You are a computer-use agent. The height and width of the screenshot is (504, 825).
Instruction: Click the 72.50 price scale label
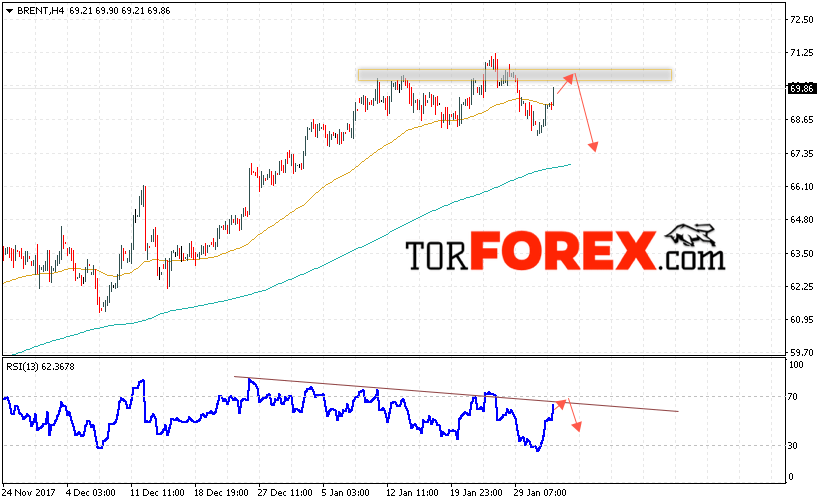801,19
